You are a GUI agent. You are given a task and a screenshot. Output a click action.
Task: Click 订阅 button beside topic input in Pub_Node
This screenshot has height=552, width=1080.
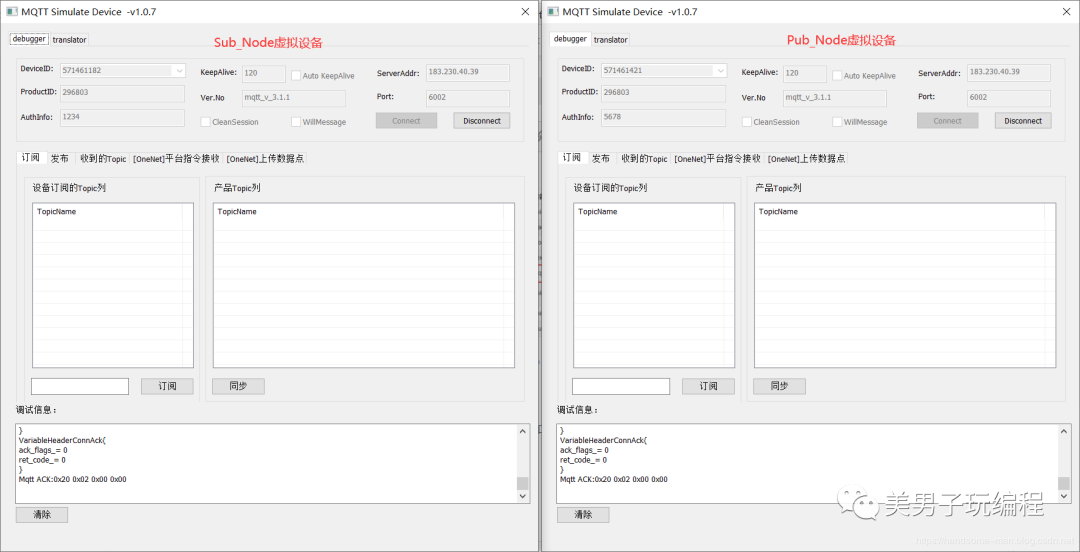coord(709,386)
